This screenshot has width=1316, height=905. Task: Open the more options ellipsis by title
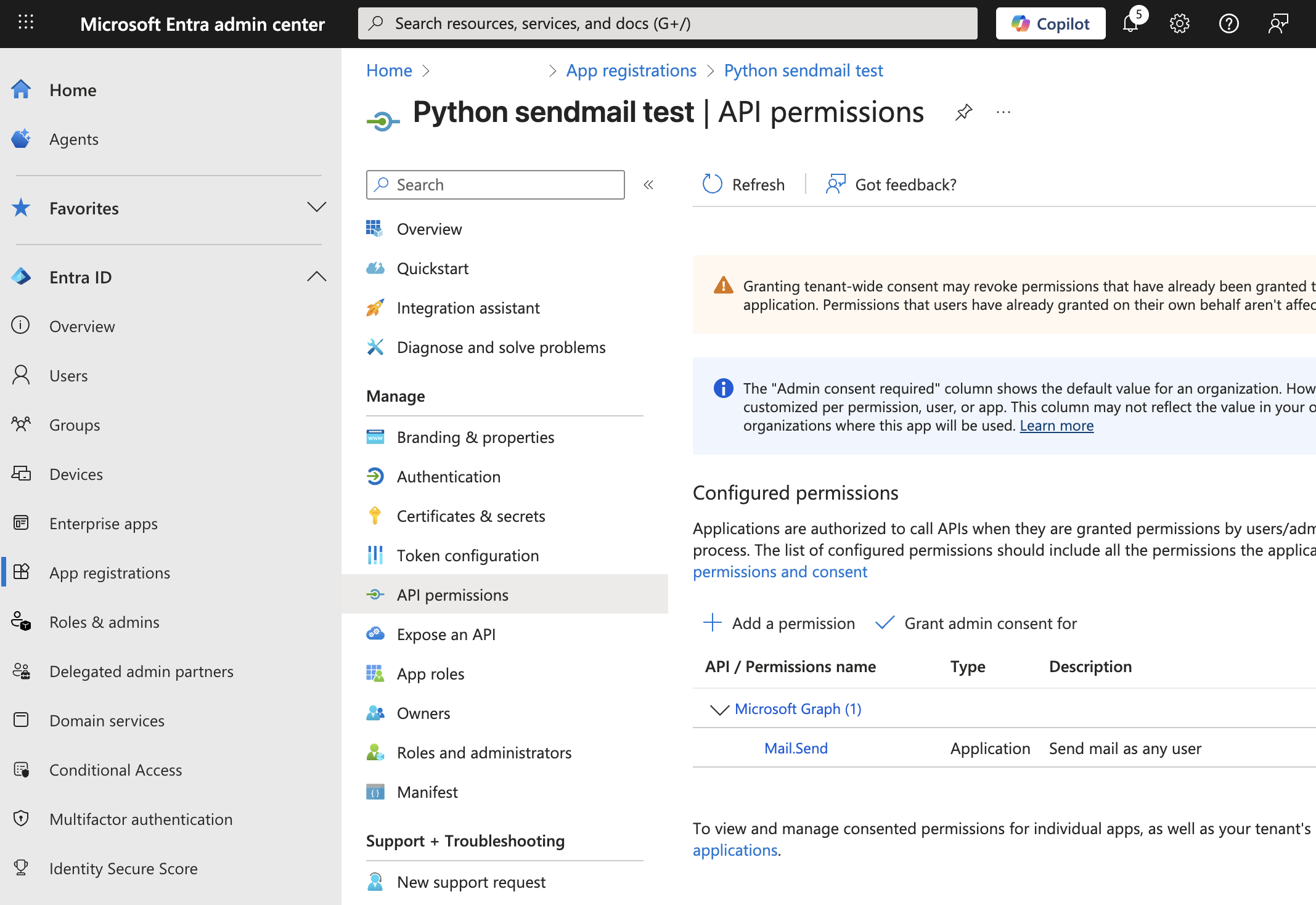coord(1003,112)
